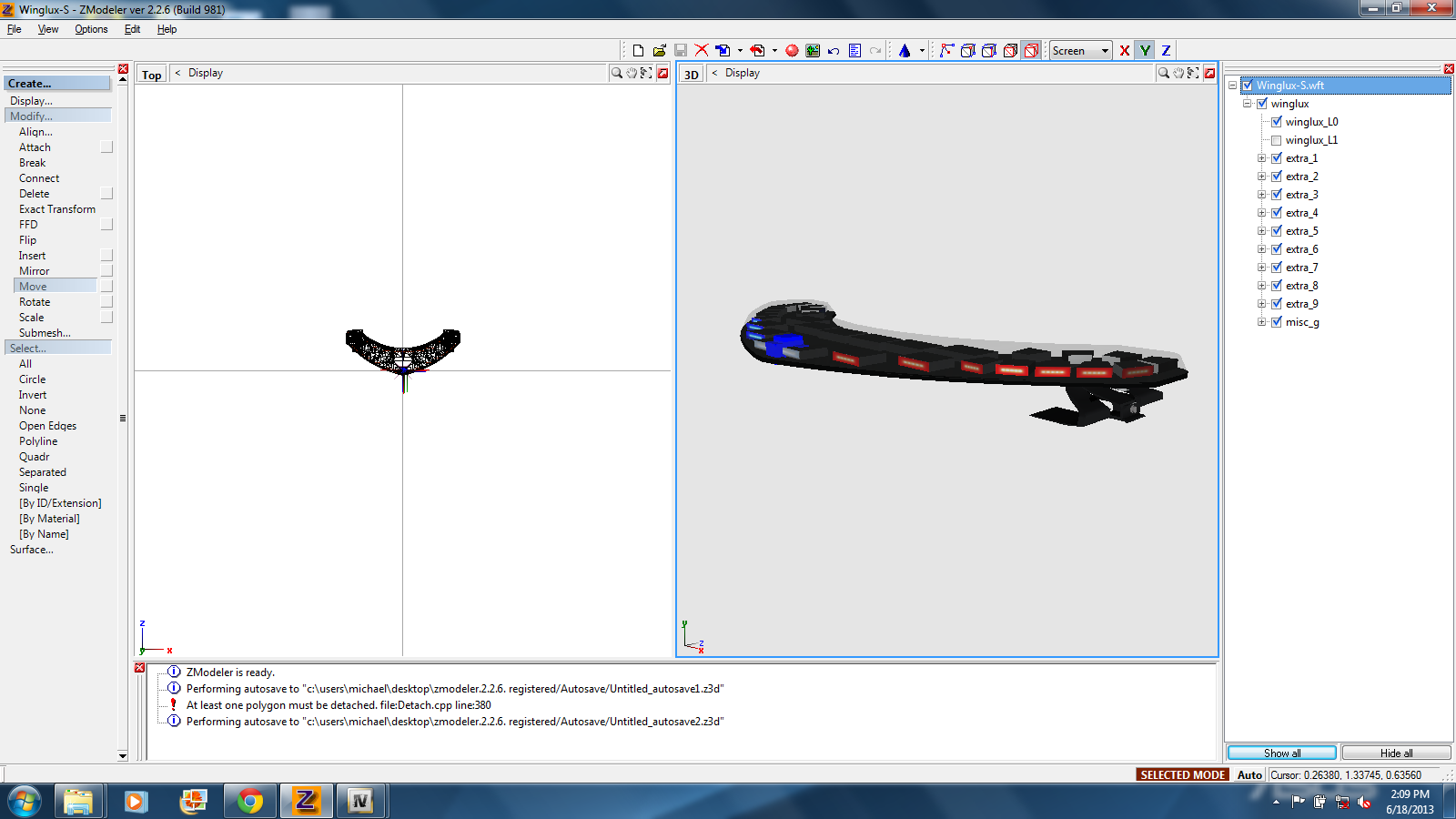The width and height of the screenshot is (1456, 819).
Task: Expand the extra_1 tree node
Action: 1261,158
